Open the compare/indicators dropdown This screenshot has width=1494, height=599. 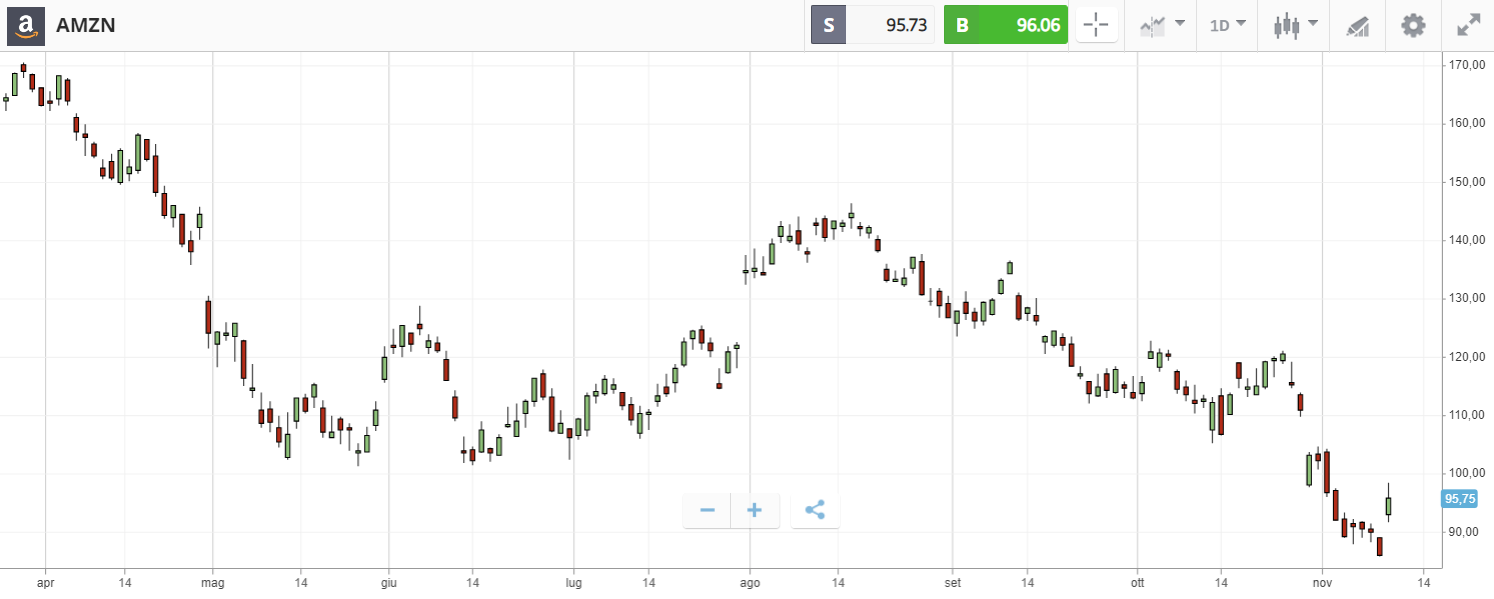click(1162, 25)
